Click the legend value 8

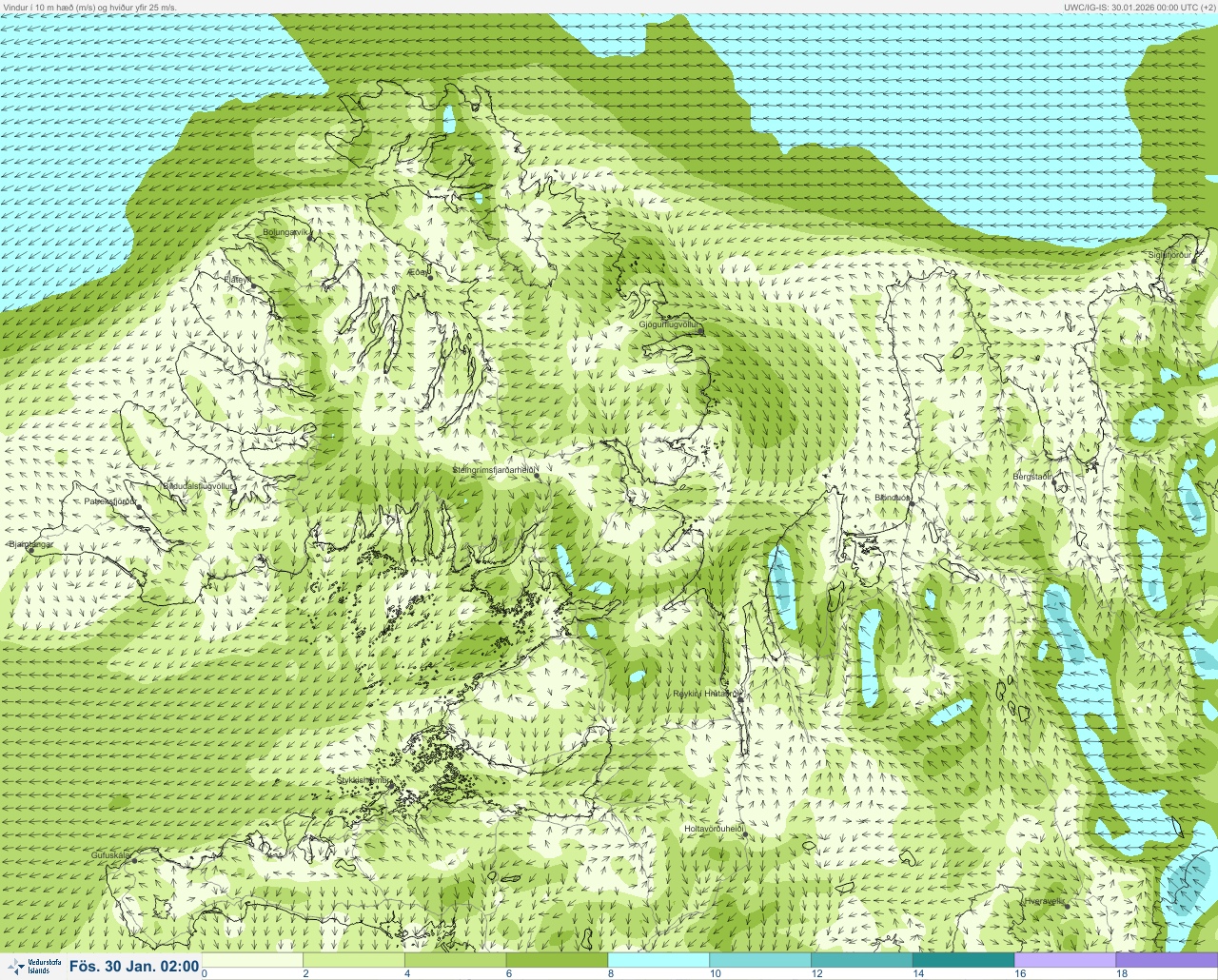click(610, 973)
